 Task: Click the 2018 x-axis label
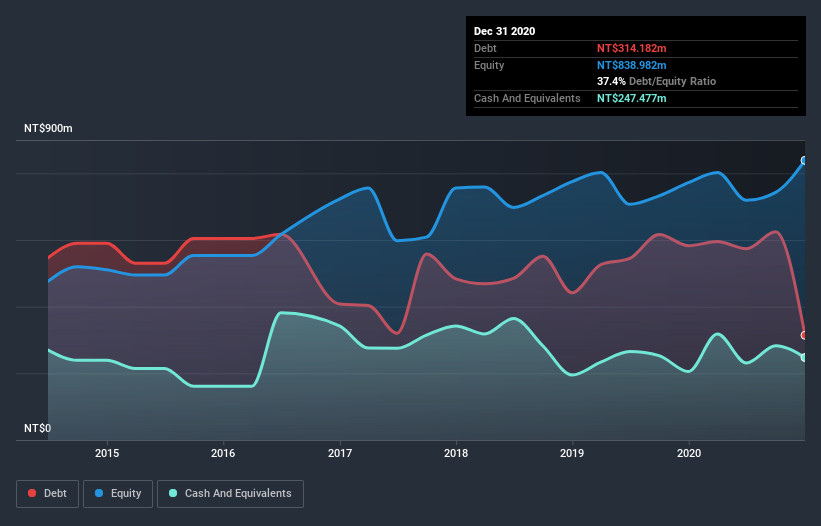[x=456, y=453]
